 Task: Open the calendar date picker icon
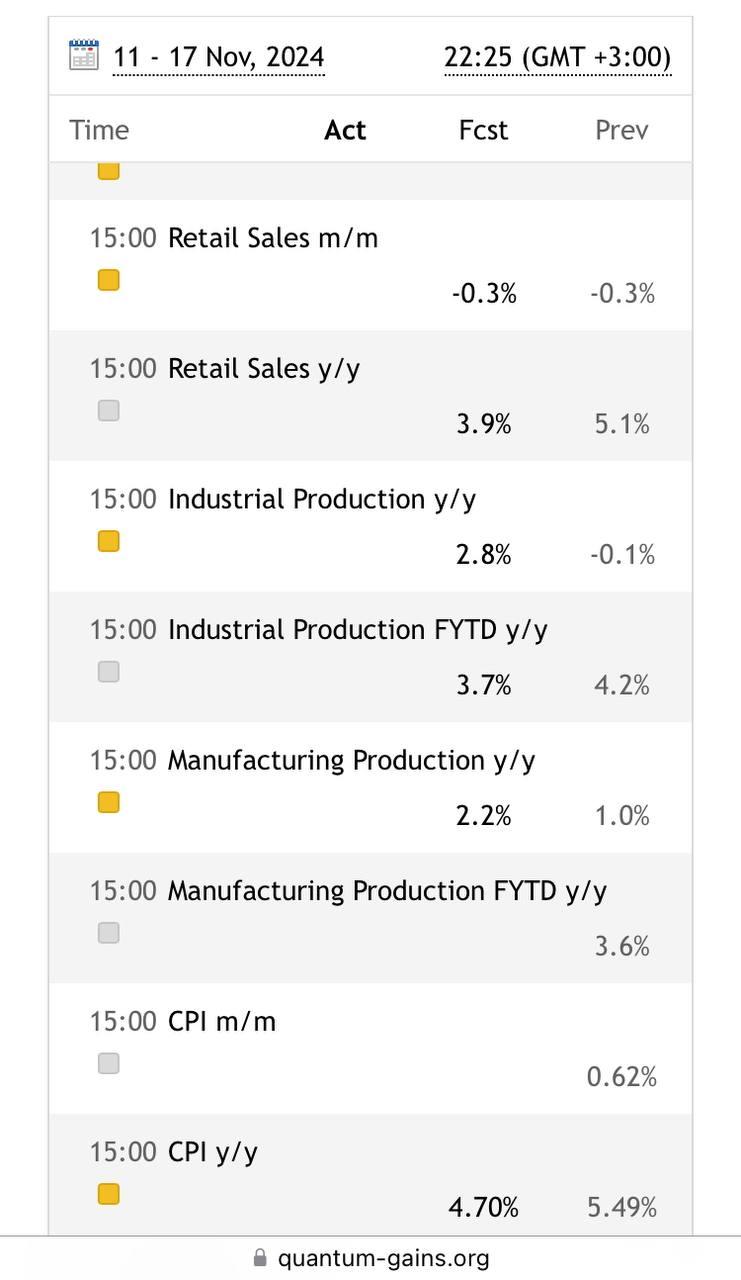[x=84, y=55]
